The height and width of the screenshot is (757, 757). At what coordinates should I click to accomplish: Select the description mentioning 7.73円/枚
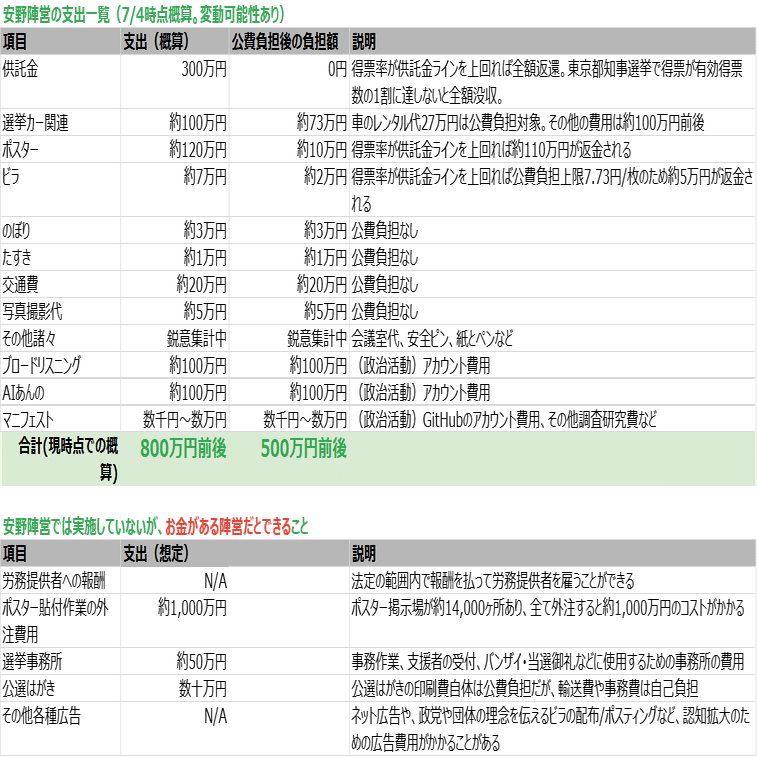click(552, 190)
